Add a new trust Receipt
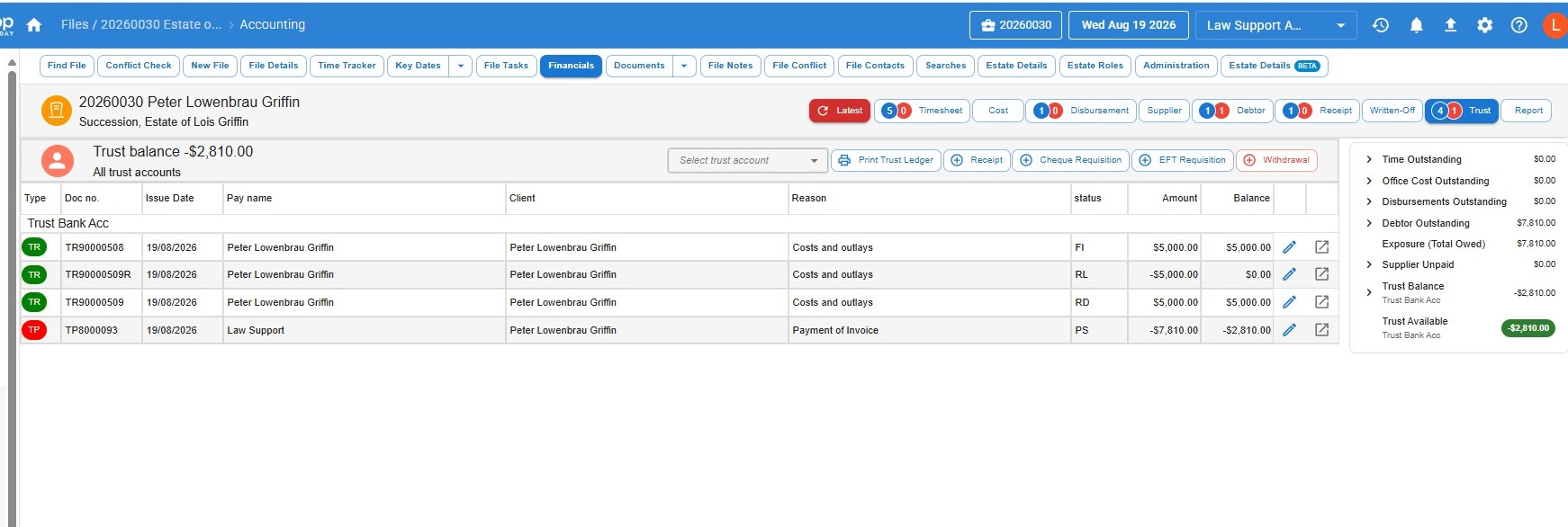The height and width of the screenshot is (527, 1568). tap(976, 160)
